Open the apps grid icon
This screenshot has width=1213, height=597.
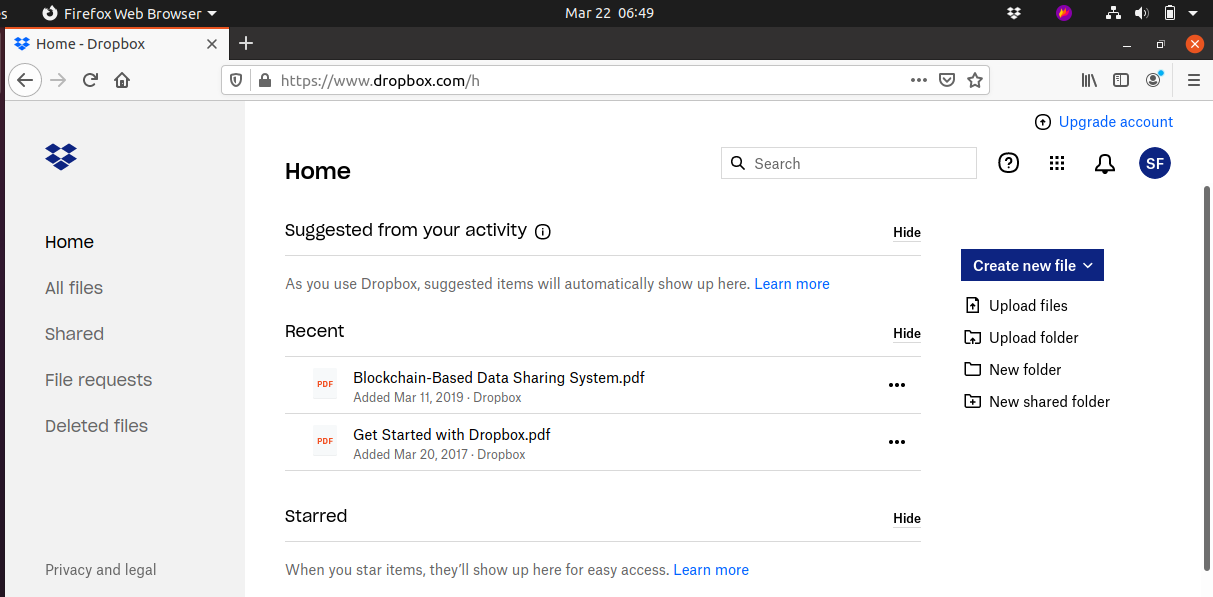(1057, 163)
